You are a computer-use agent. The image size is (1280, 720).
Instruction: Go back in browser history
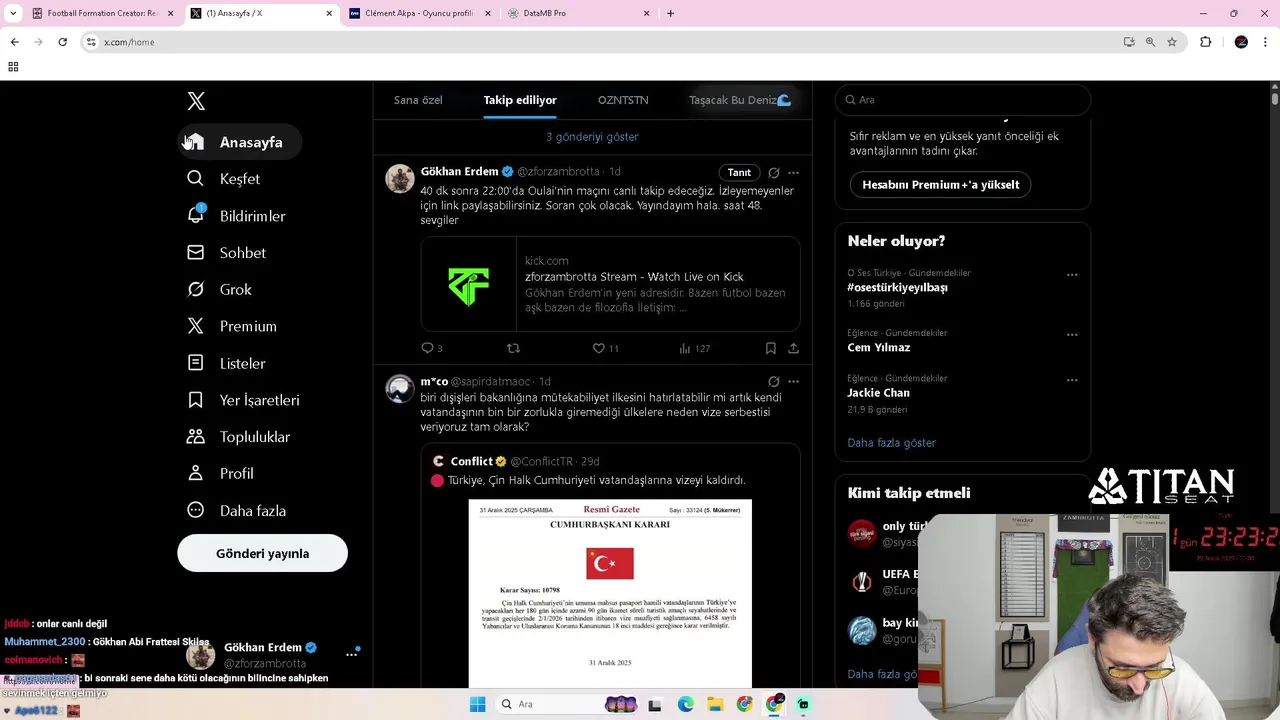pyautogui.click(x=14, y=42)
